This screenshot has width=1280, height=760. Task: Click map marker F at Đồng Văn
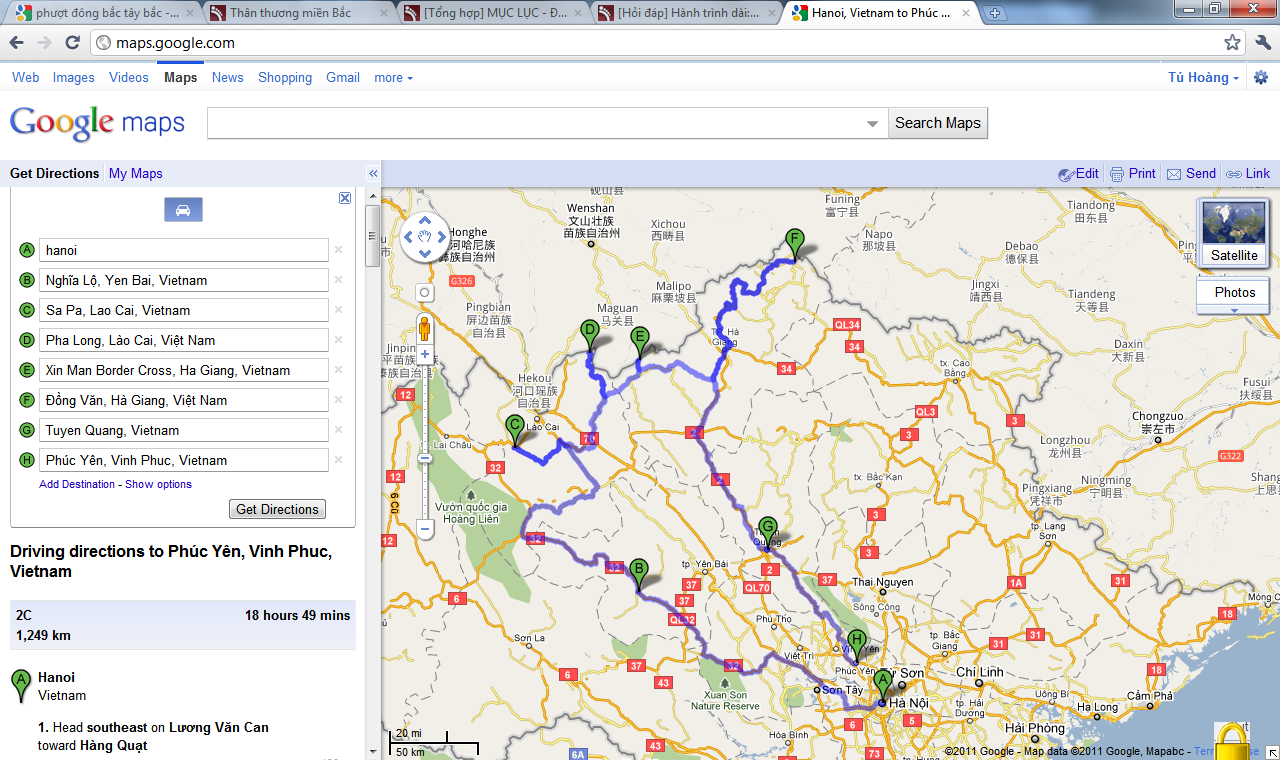point(794,244)
